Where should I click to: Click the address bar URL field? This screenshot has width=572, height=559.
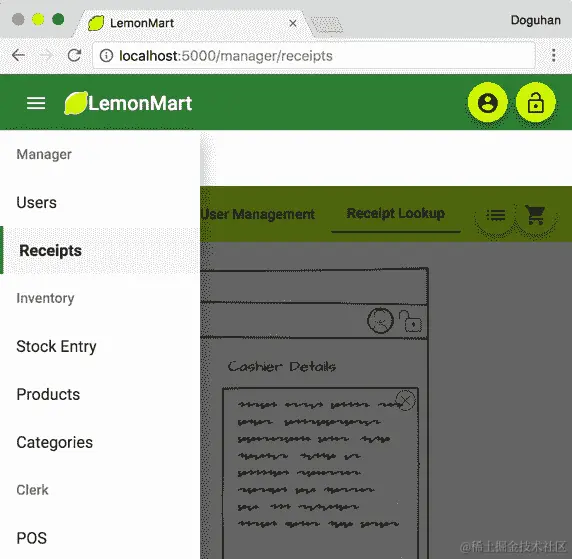tap(314, 55)
